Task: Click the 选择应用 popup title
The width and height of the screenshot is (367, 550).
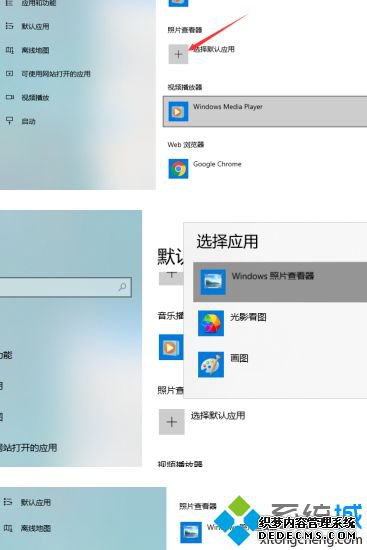Action: tap(227, 241)
